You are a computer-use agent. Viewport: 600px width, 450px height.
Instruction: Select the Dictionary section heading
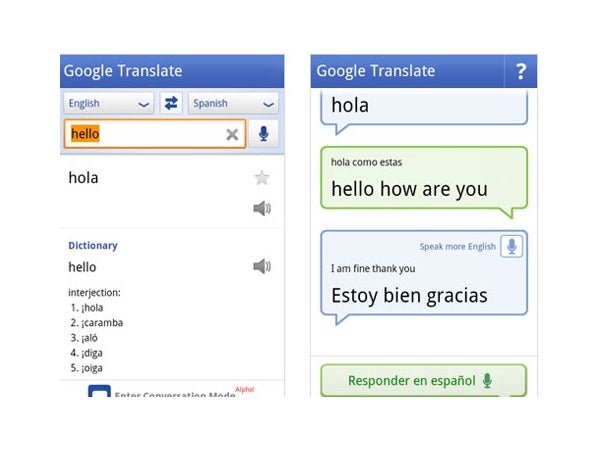pyautogui.click(x=93, y=246)
